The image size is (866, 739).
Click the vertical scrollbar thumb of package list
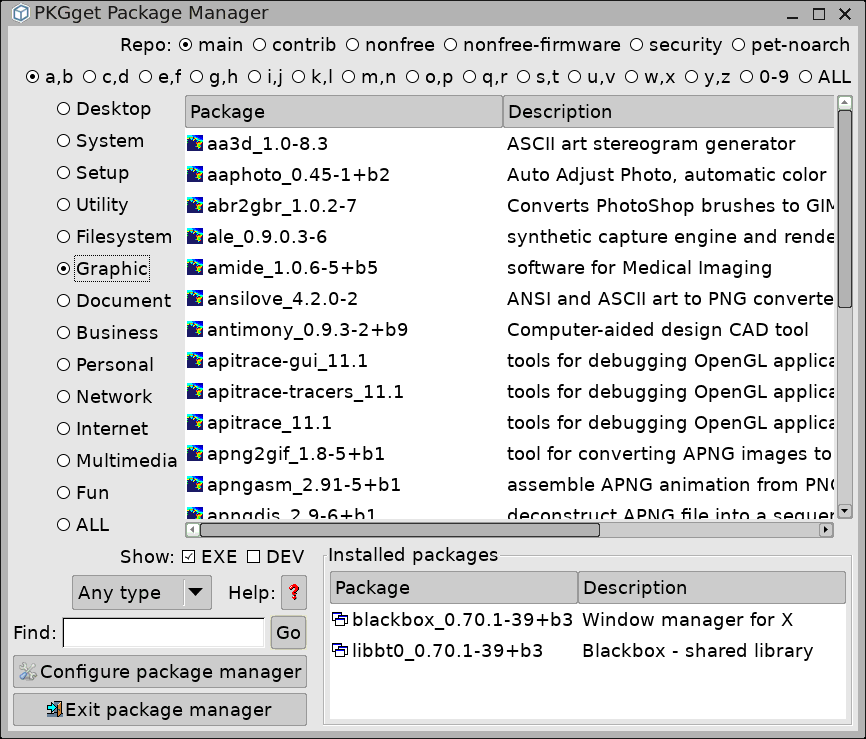pos(845,209)
